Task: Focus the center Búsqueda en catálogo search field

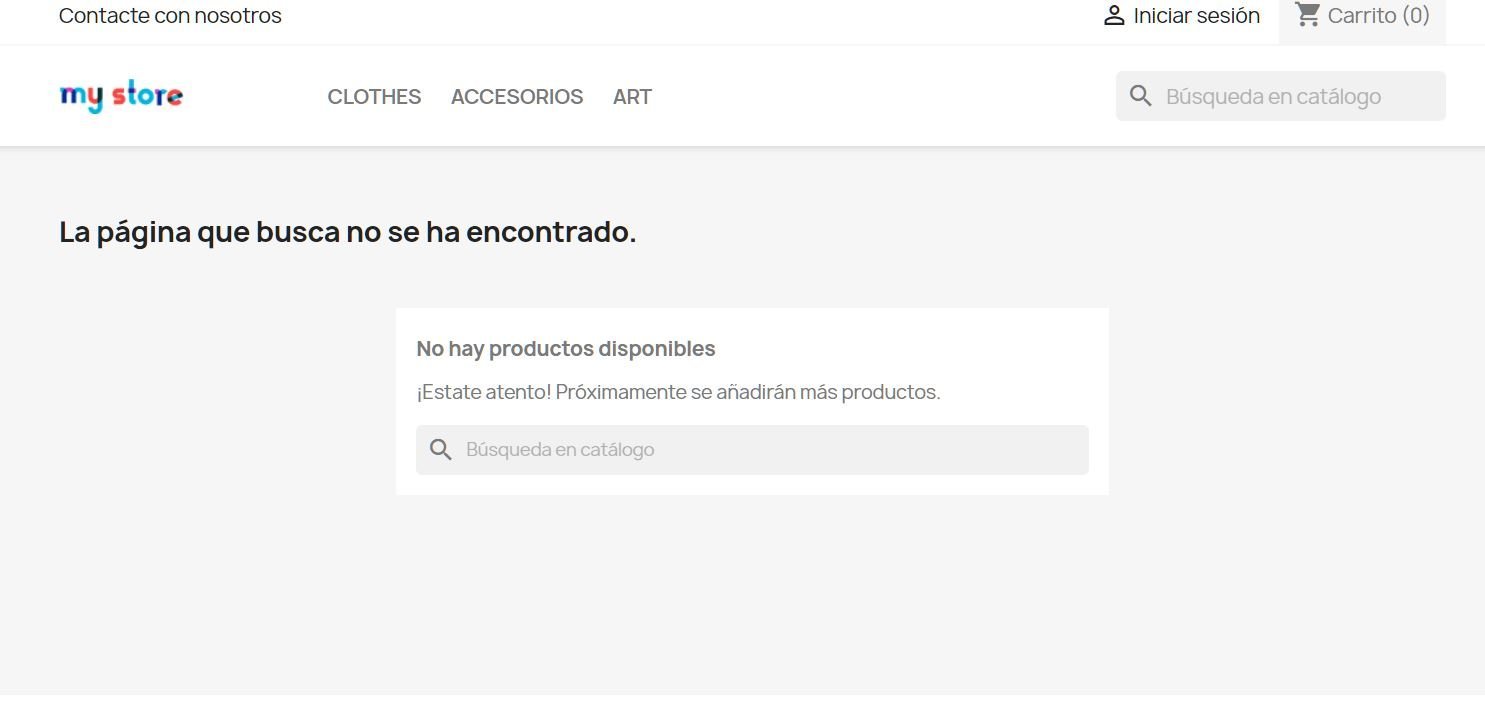Action: 752,450
